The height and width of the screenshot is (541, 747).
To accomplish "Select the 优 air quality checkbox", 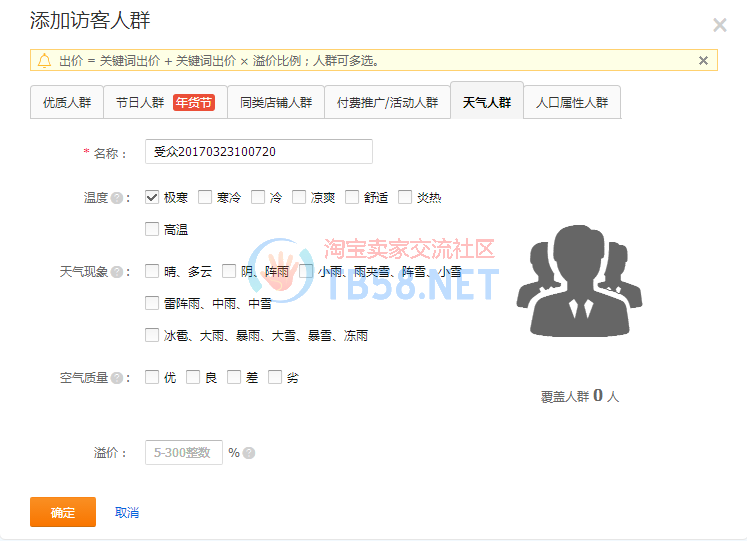I will (x=152, y=377).
